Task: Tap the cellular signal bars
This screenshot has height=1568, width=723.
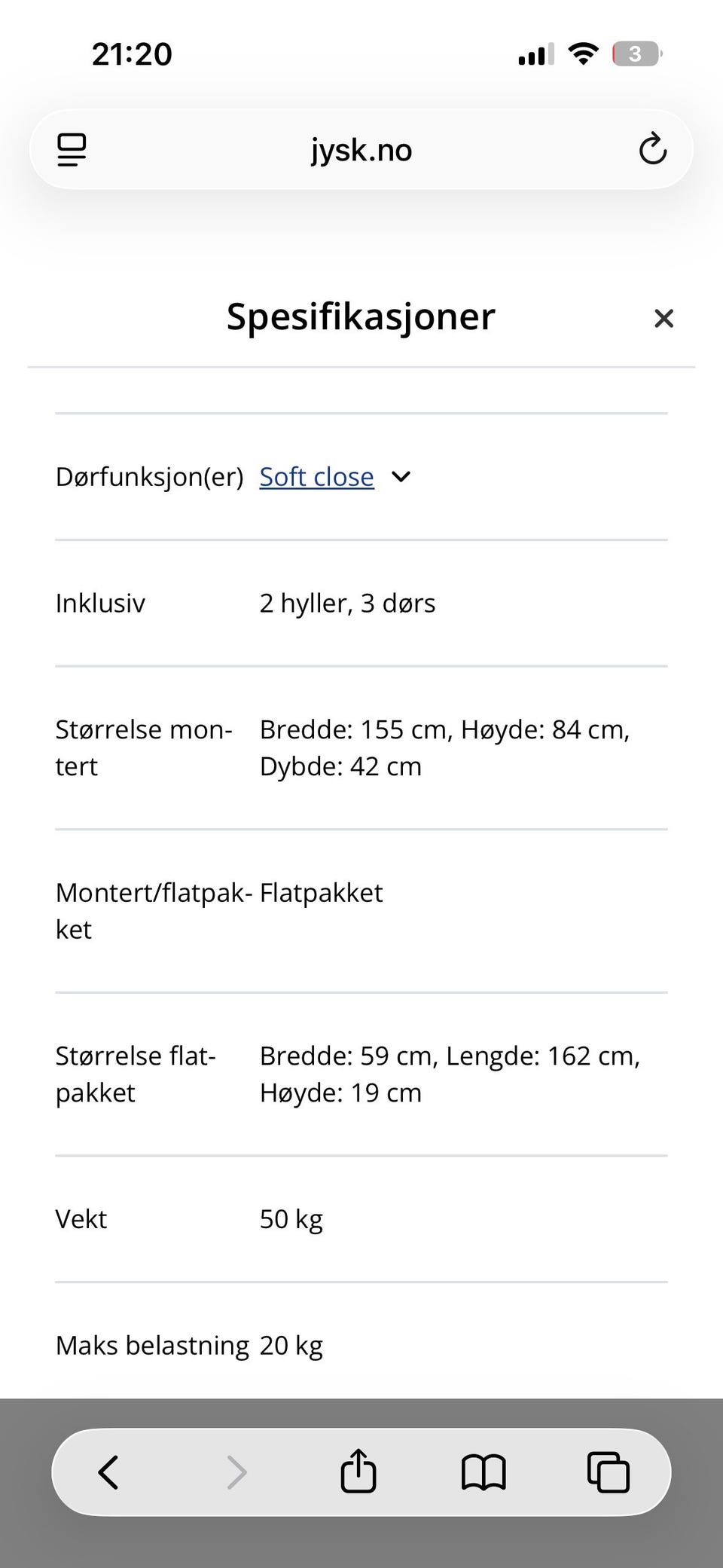Action: (535, 54)
